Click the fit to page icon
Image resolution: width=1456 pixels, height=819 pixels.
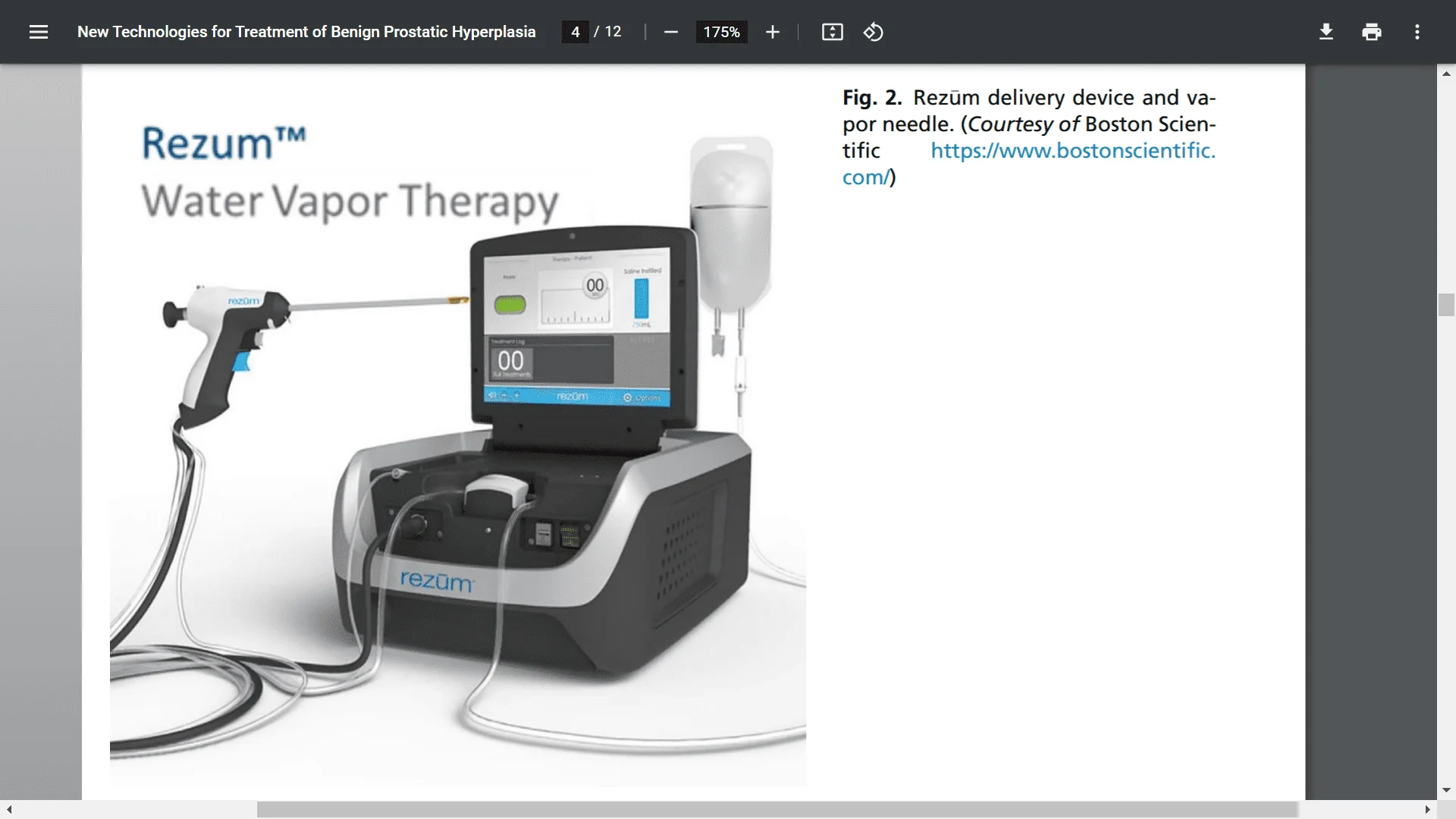[832, 32]
